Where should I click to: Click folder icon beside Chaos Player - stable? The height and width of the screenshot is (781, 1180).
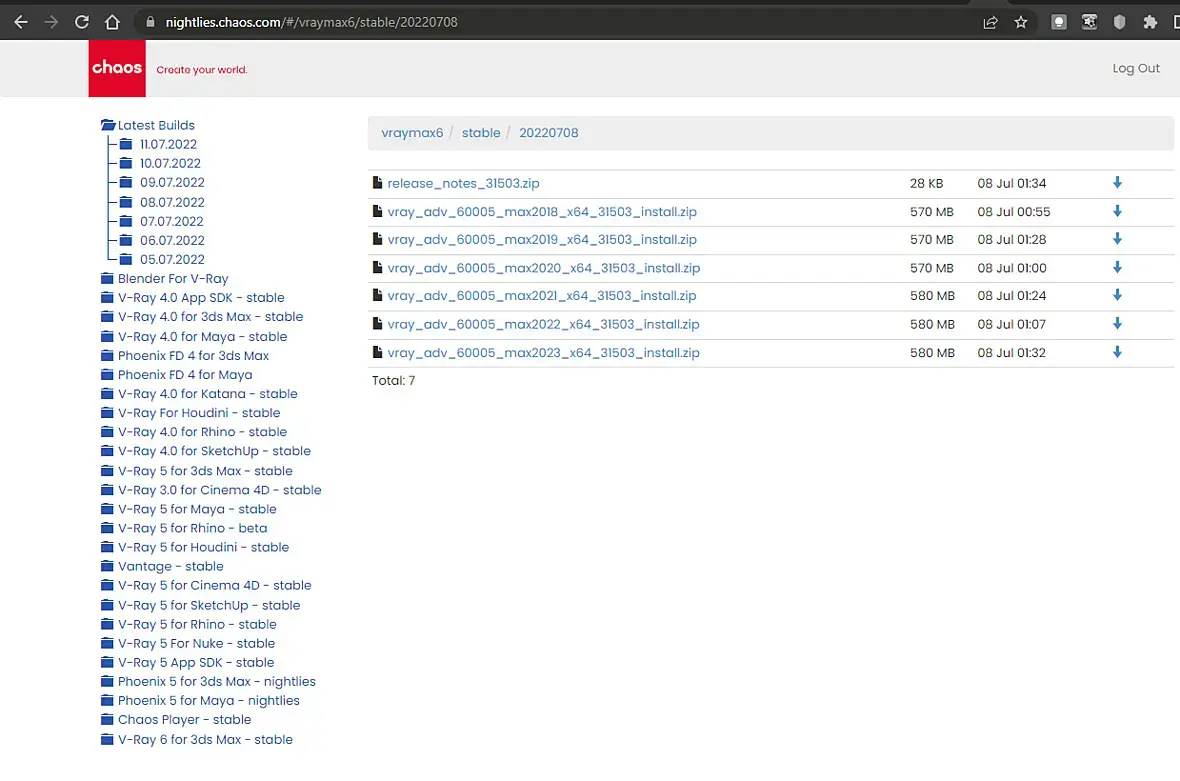[x=108, y=719]
